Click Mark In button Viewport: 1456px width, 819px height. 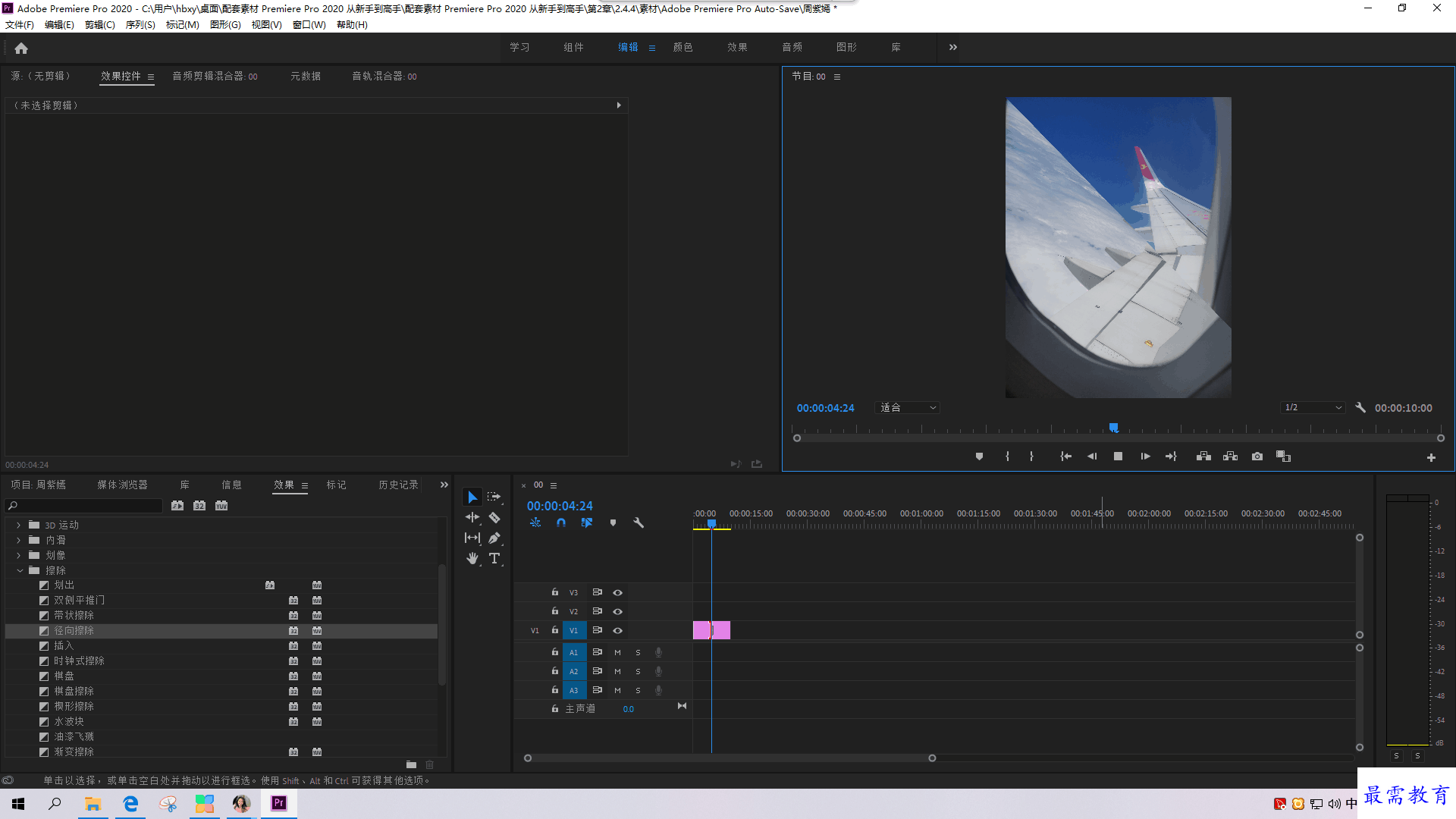pos(1007,457)
